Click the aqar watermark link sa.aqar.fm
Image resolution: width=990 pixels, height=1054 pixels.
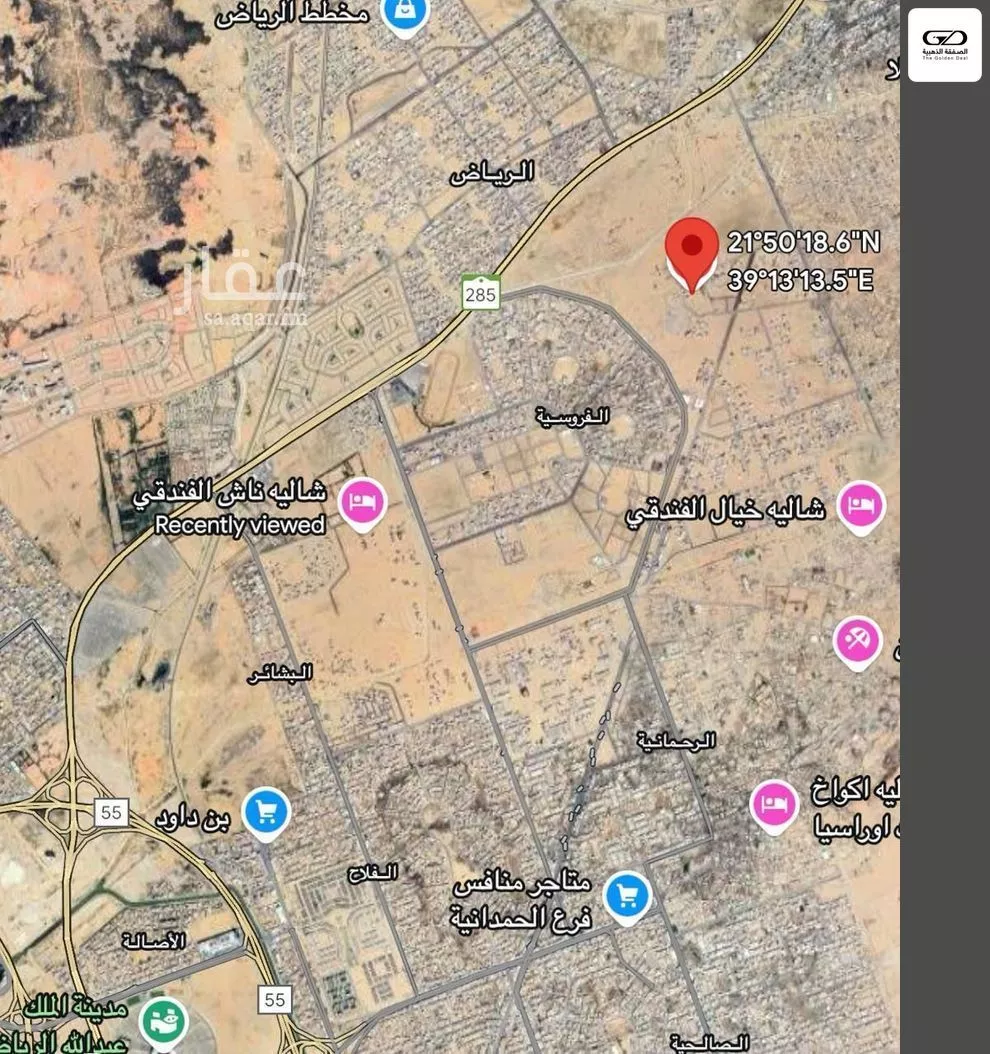(x=255, y=317)
